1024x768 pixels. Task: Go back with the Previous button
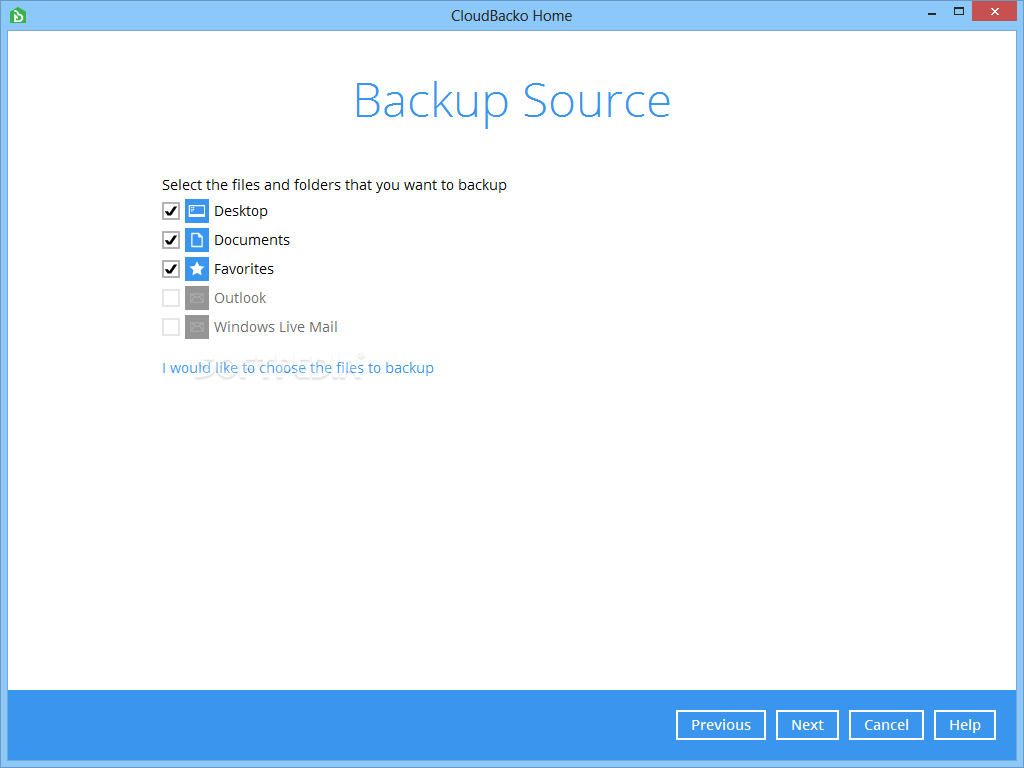point(721,725)
